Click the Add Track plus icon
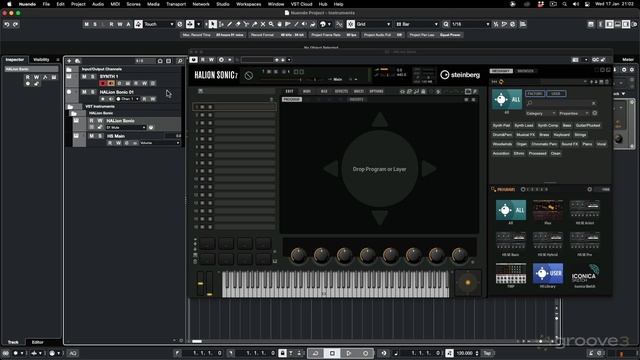 [69, 61]
